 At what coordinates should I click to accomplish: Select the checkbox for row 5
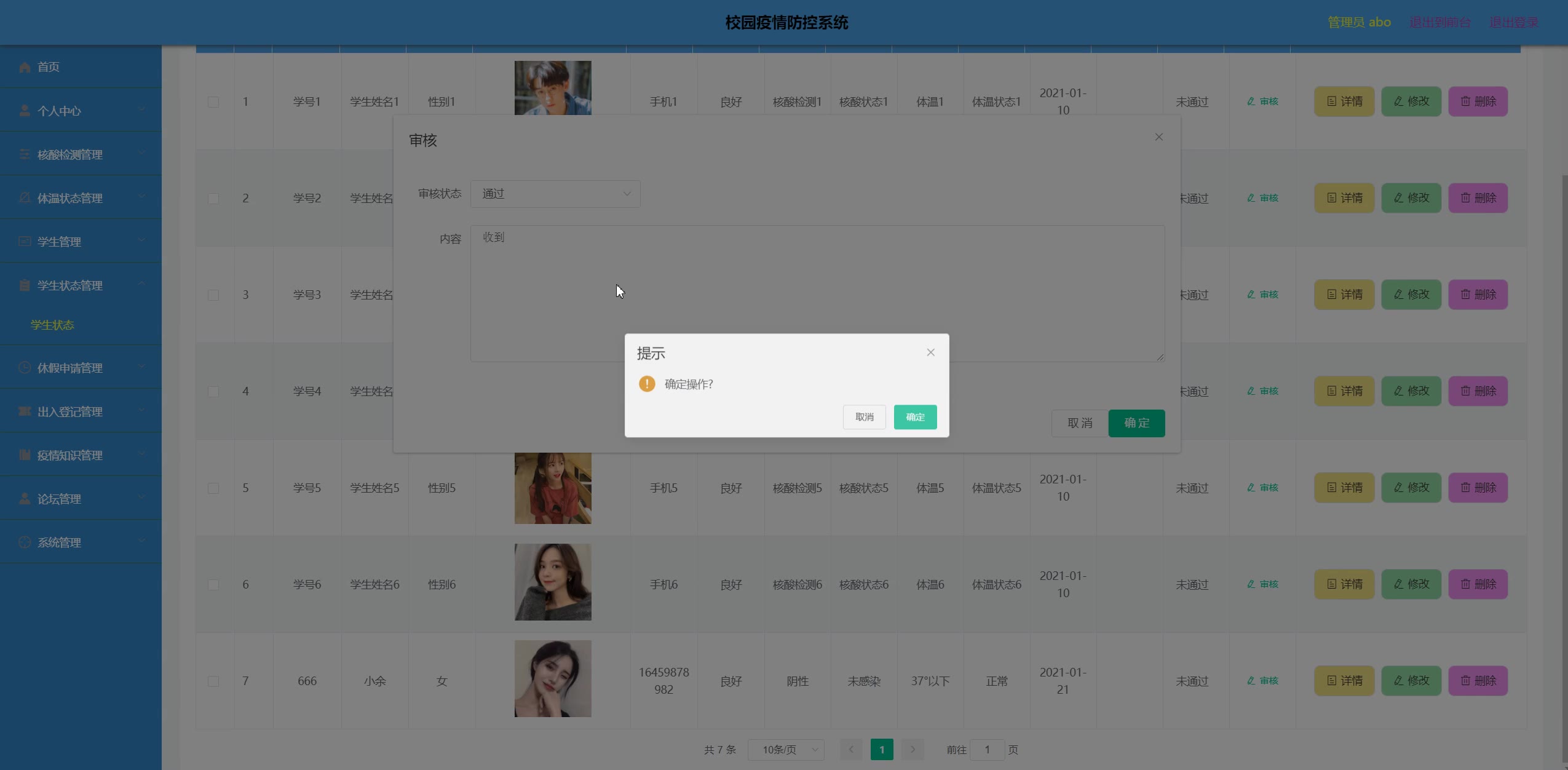point(213,488)
